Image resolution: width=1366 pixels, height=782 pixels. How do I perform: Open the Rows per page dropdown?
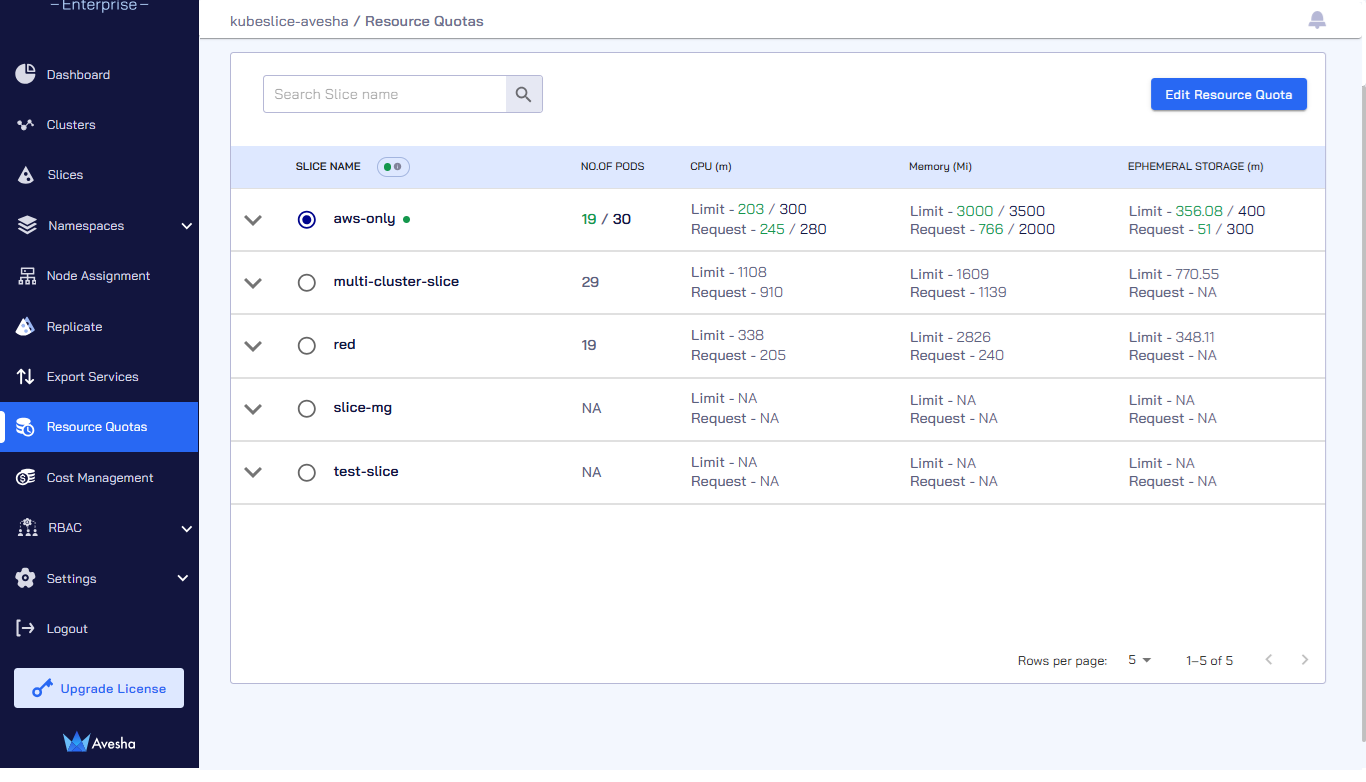click(x=1139, y=660)
